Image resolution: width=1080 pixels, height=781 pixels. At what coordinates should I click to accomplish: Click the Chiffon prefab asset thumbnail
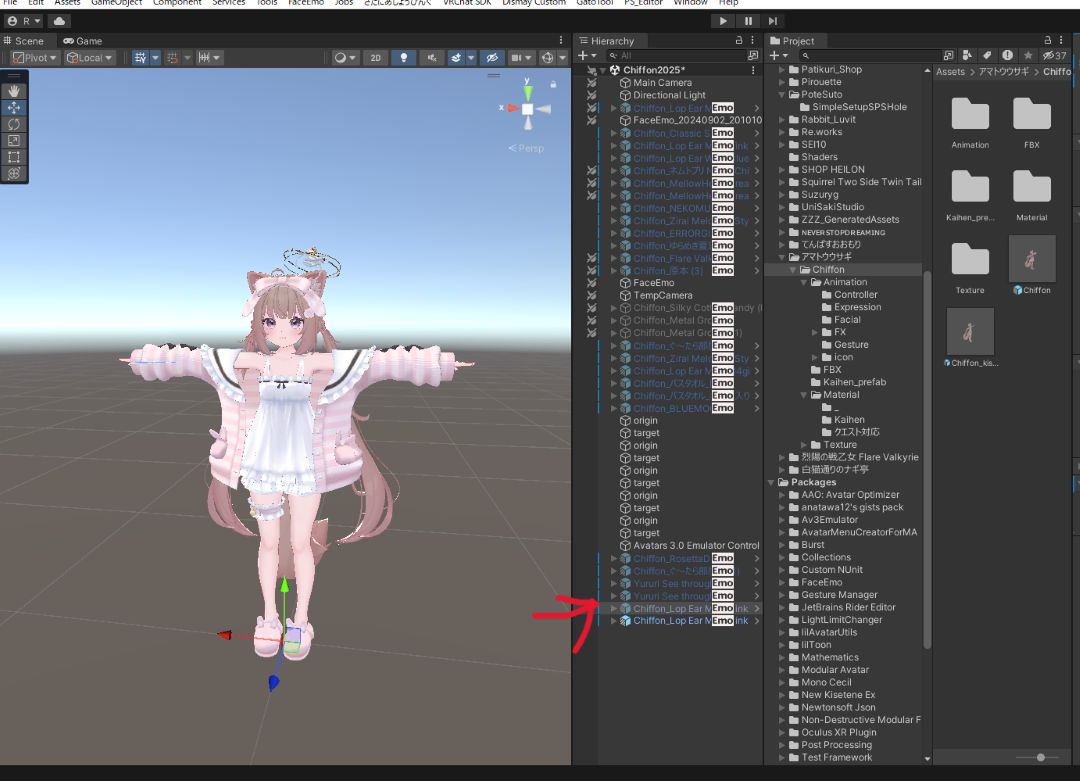click(x=1032, y=259)
